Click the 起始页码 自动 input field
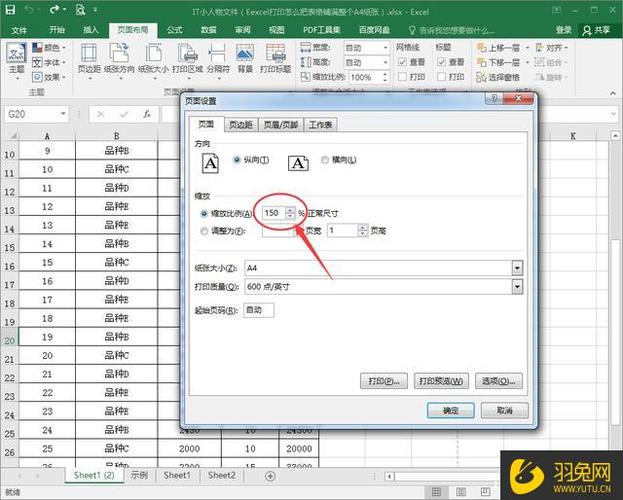 coord(258,310)
